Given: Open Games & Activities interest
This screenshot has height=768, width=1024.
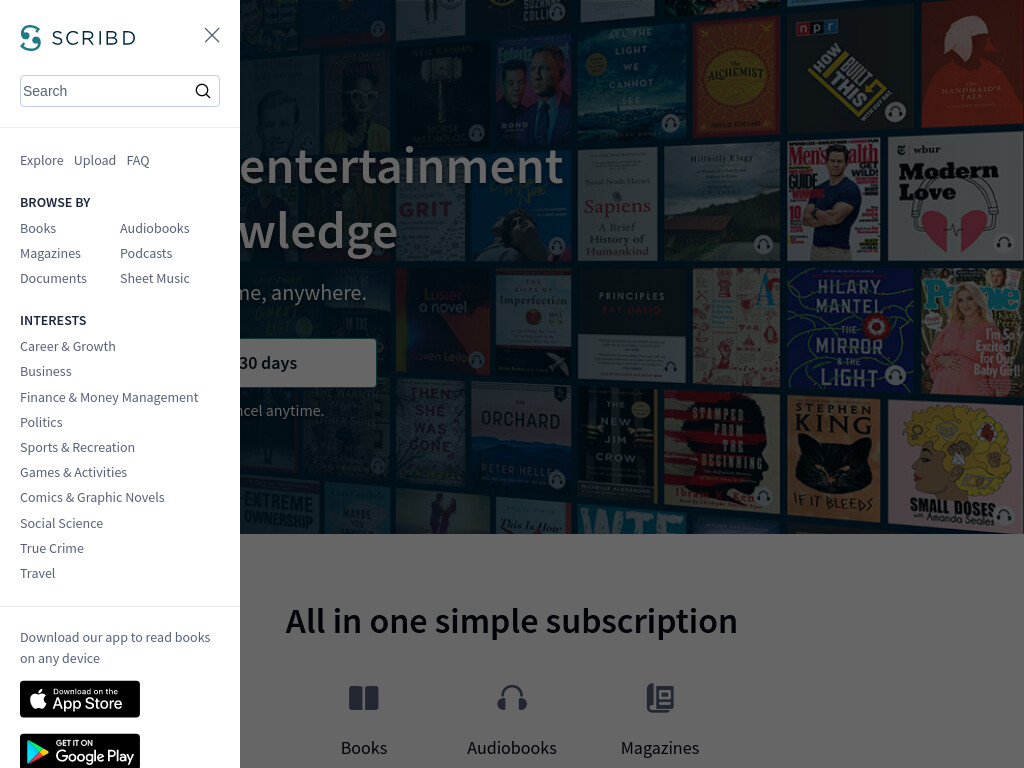Looking at the screenshot, I should coord(74,472).
